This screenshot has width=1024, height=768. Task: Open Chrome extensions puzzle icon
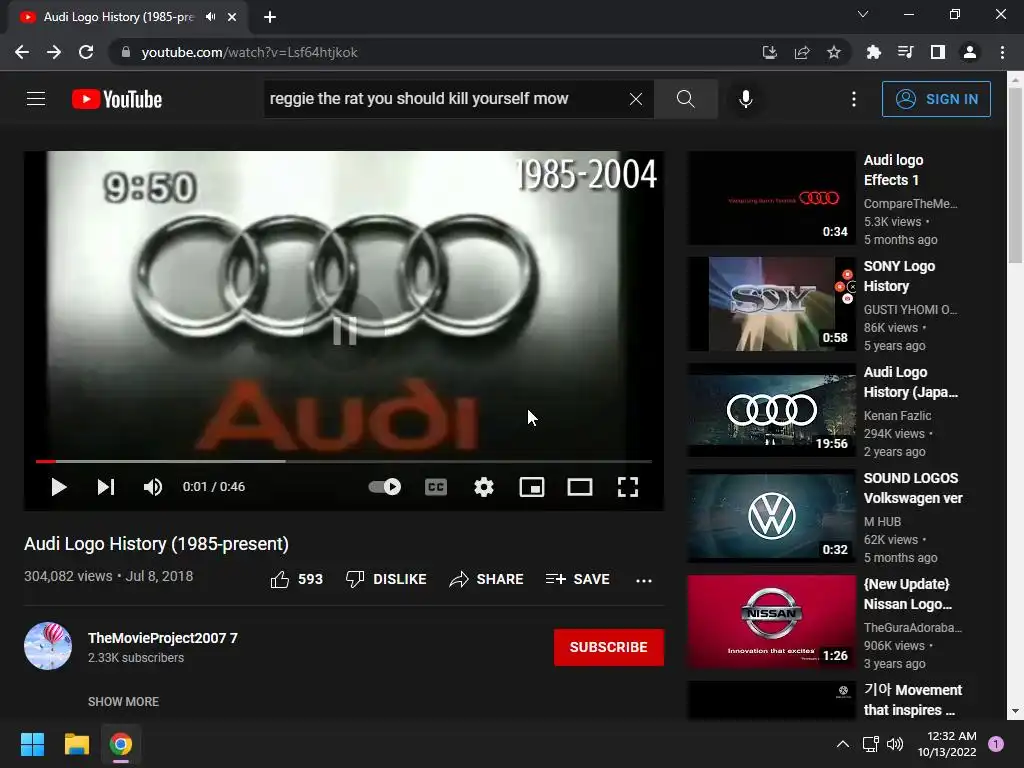click(x=873, y=52)
